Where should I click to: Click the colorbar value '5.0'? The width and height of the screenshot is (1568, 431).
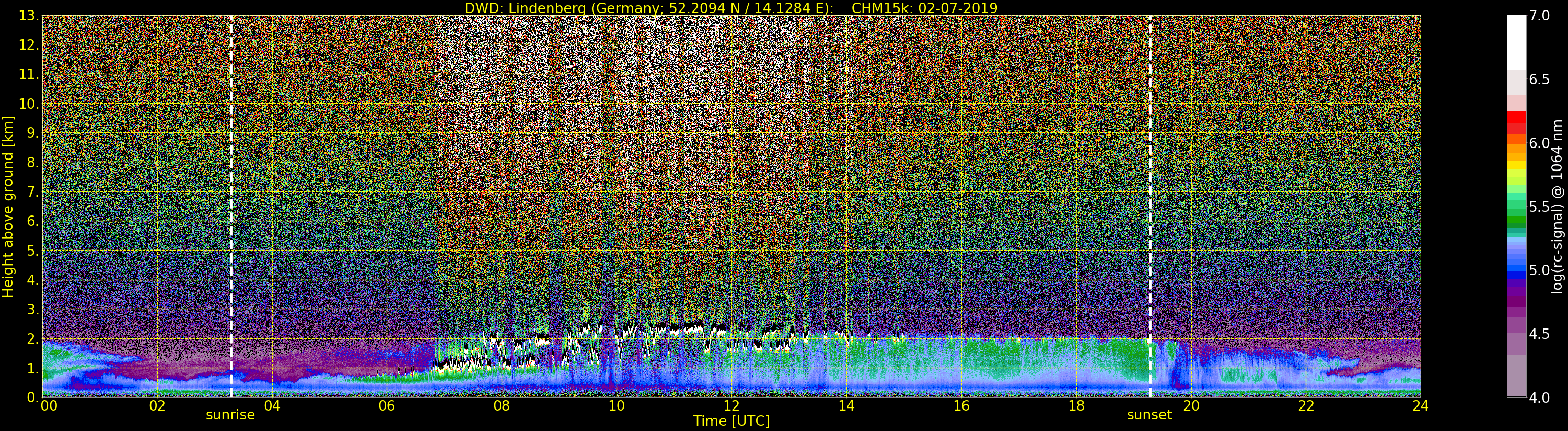1539,270
